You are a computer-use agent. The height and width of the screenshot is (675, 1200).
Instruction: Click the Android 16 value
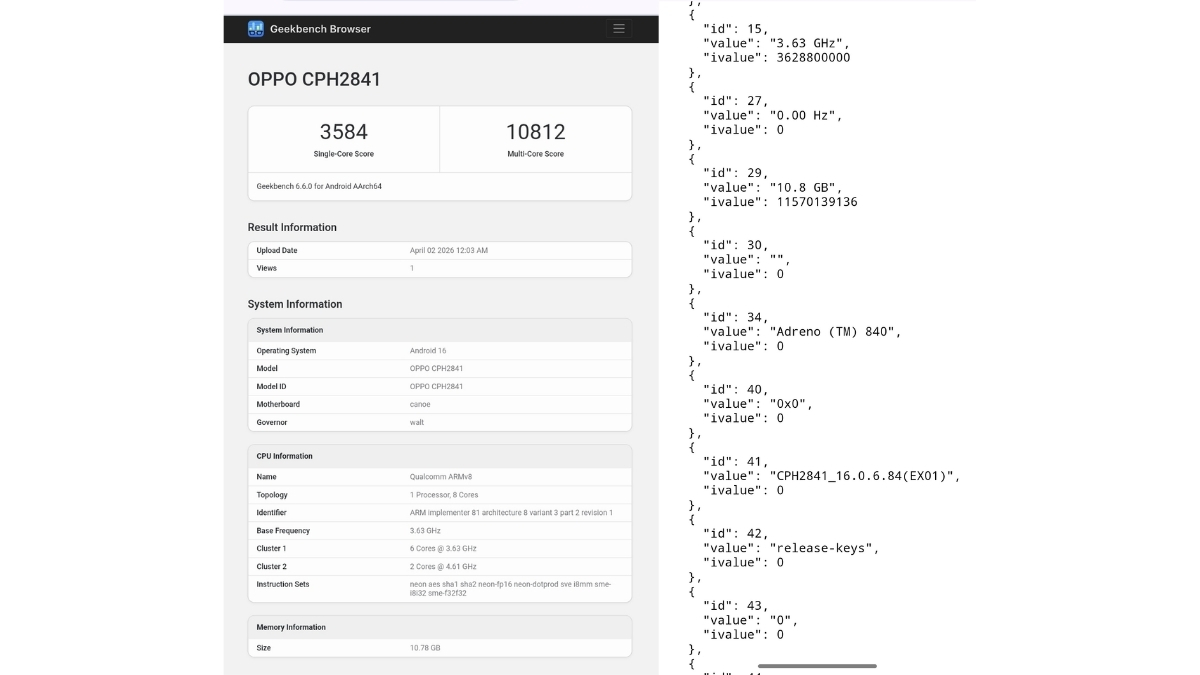(x=428, y=351)
